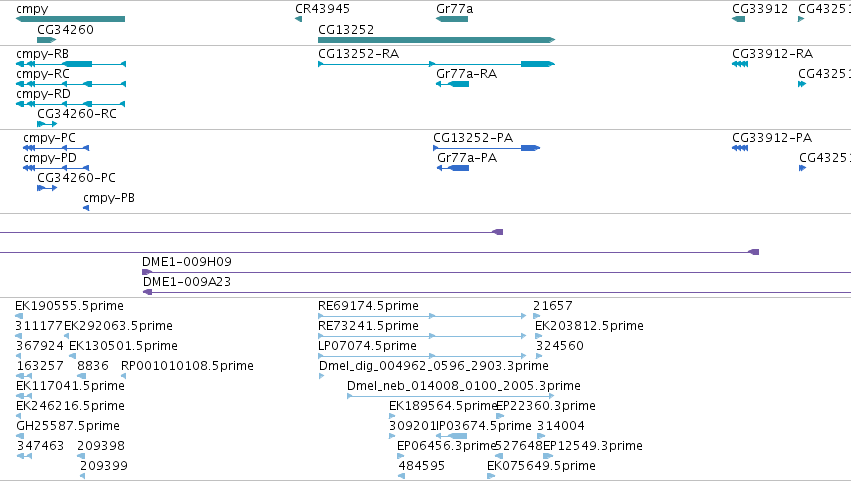851x481 pixels.
Task: Select the cmpy-PB protein marker
Action: click(86, 208)
